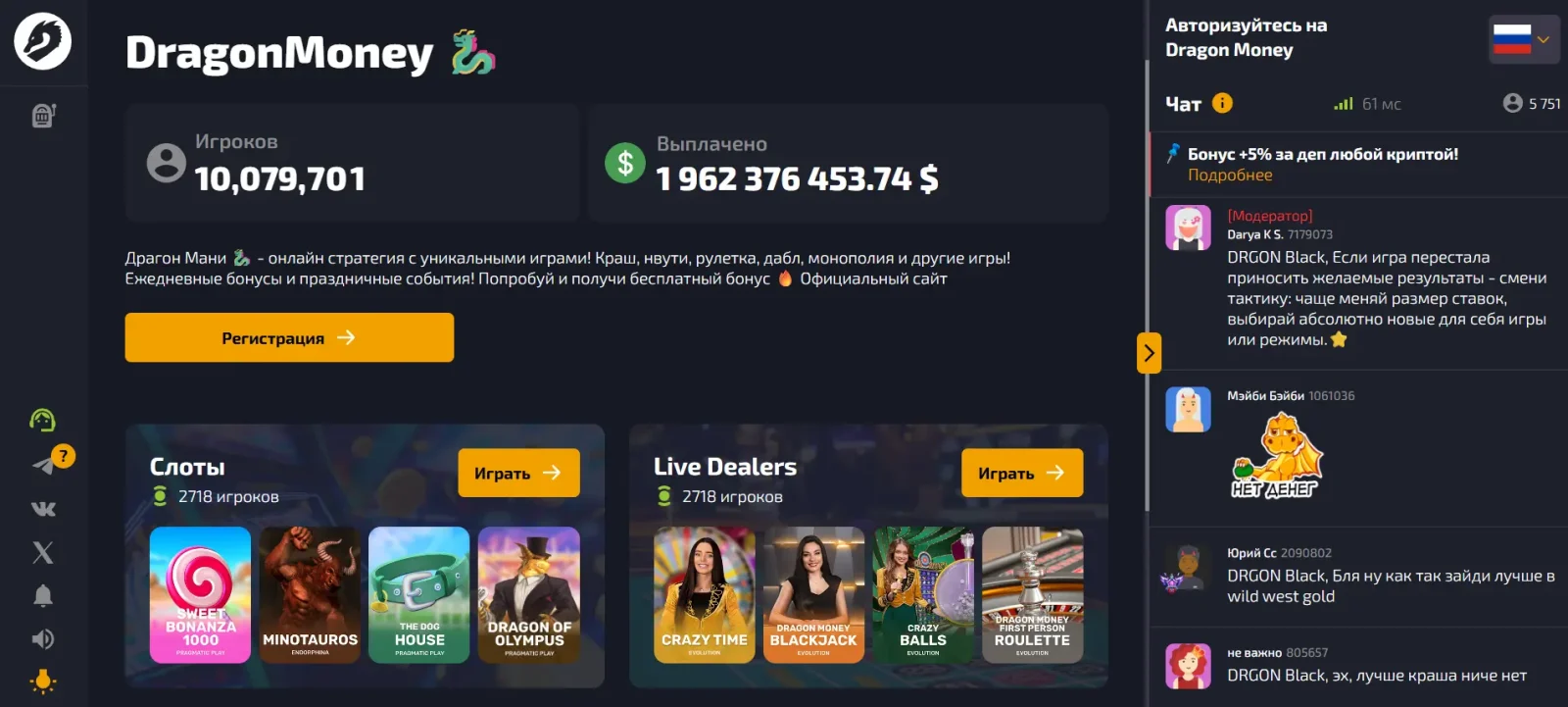Click the chat panel scrollbar
1568x707 pixels.
pyautogui.click(x=1147, y=284)
